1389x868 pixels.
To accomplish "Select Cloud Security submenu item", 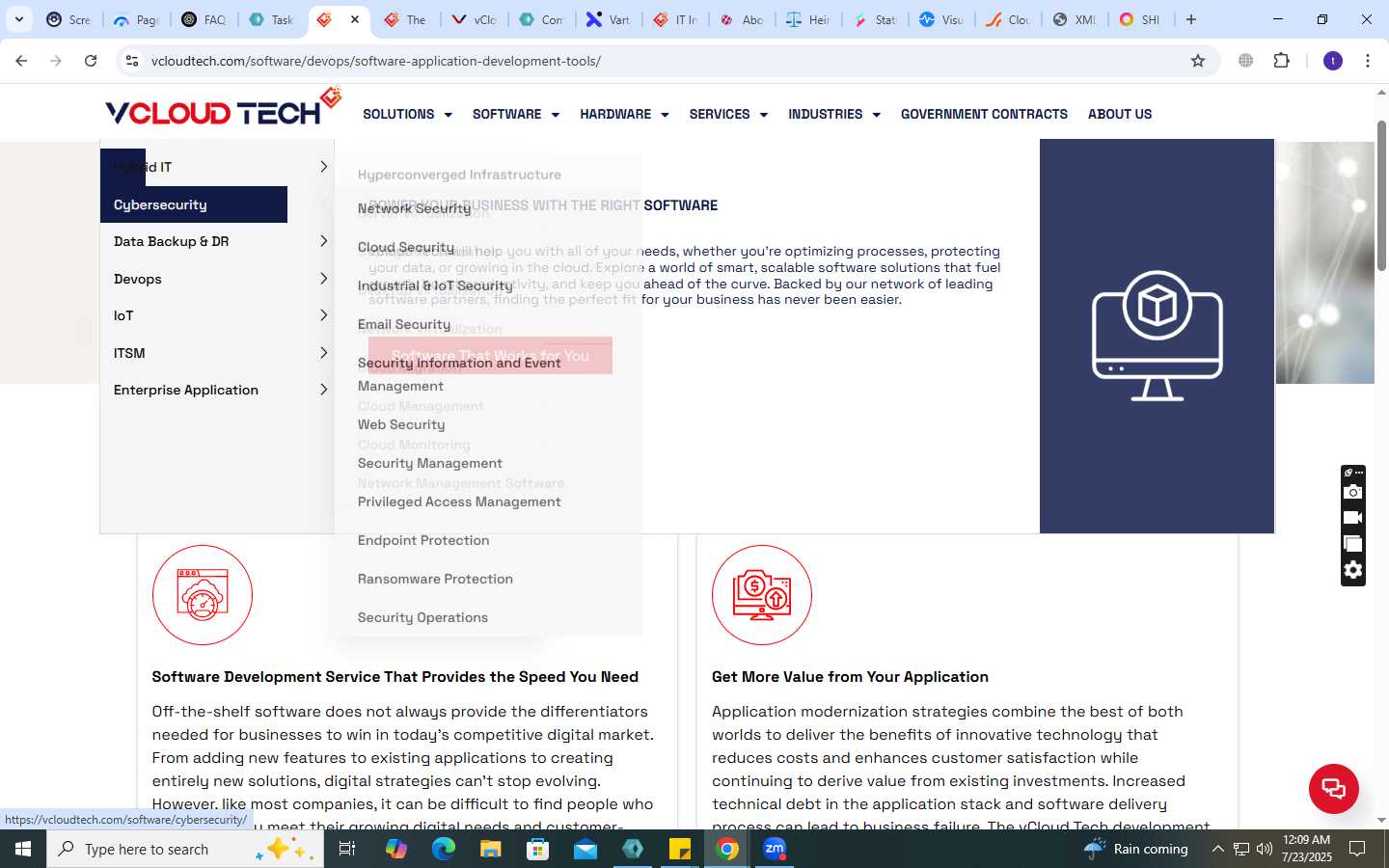I will 406,247.
